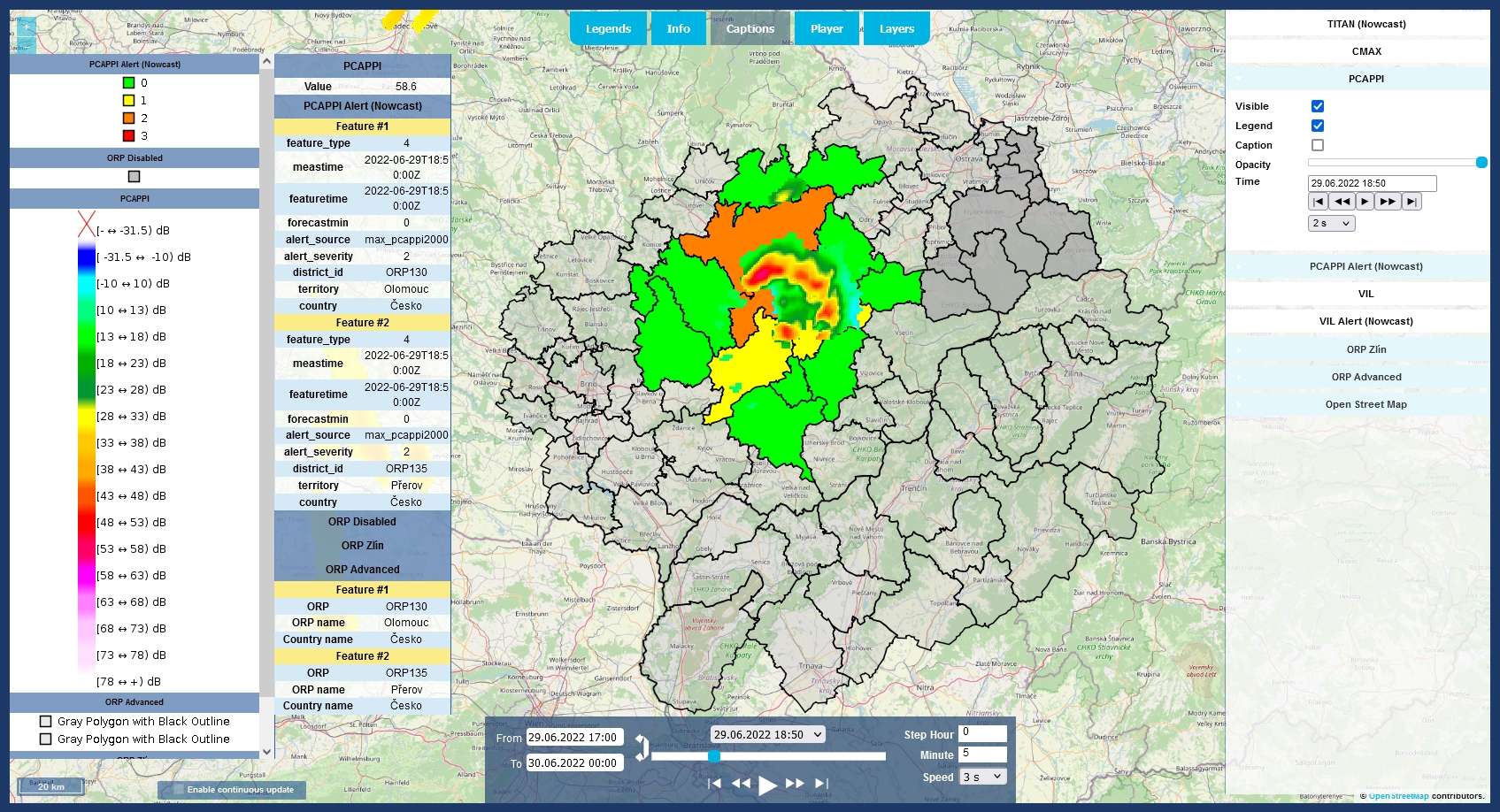Viewport: 1500px width, 812px height.
Task: Click legend scrollbar up arrow
Action: (266, 62)
